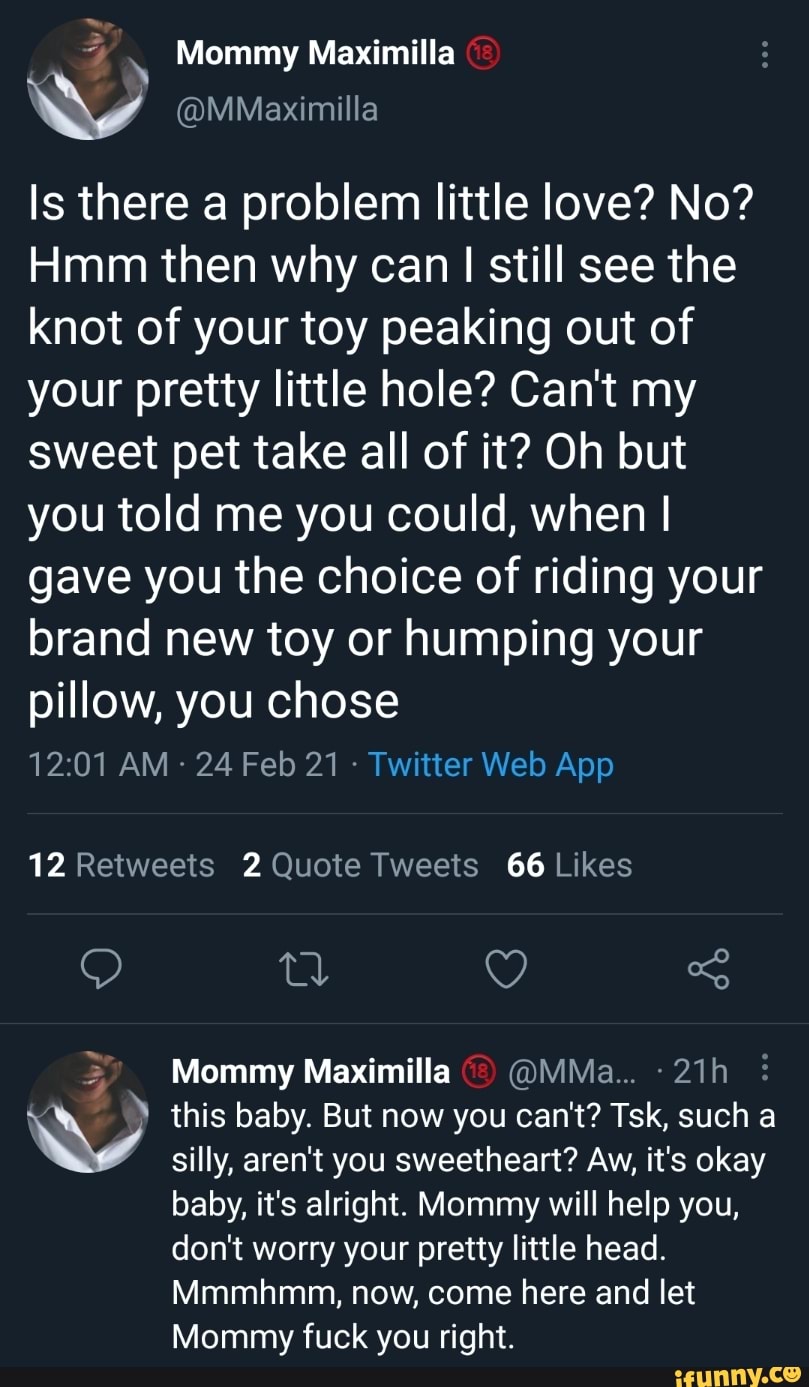
Task: Click the 12:01 AM · 24 Feb 21 timestamp
Action: tap(183, 765)
